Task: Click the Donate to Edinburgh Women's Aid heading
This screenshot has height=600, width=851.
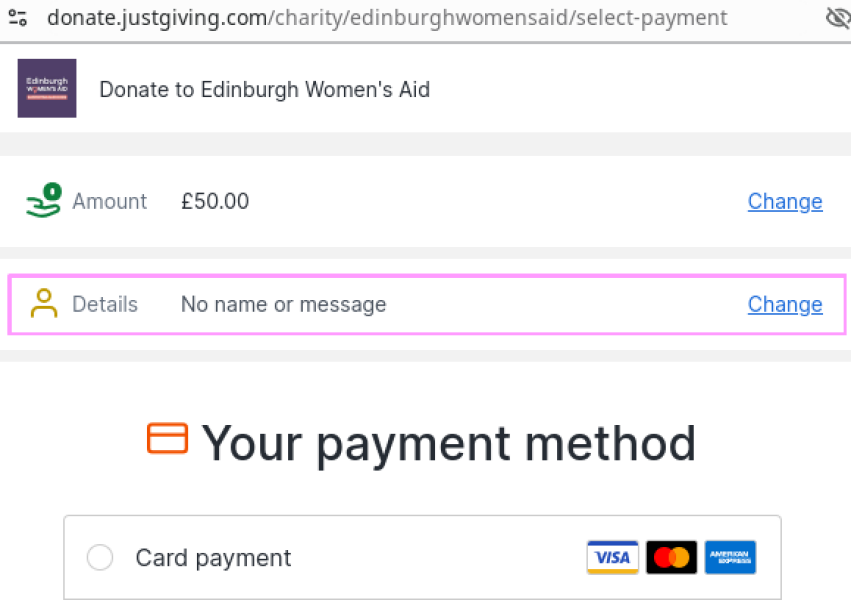Action: 264,89
